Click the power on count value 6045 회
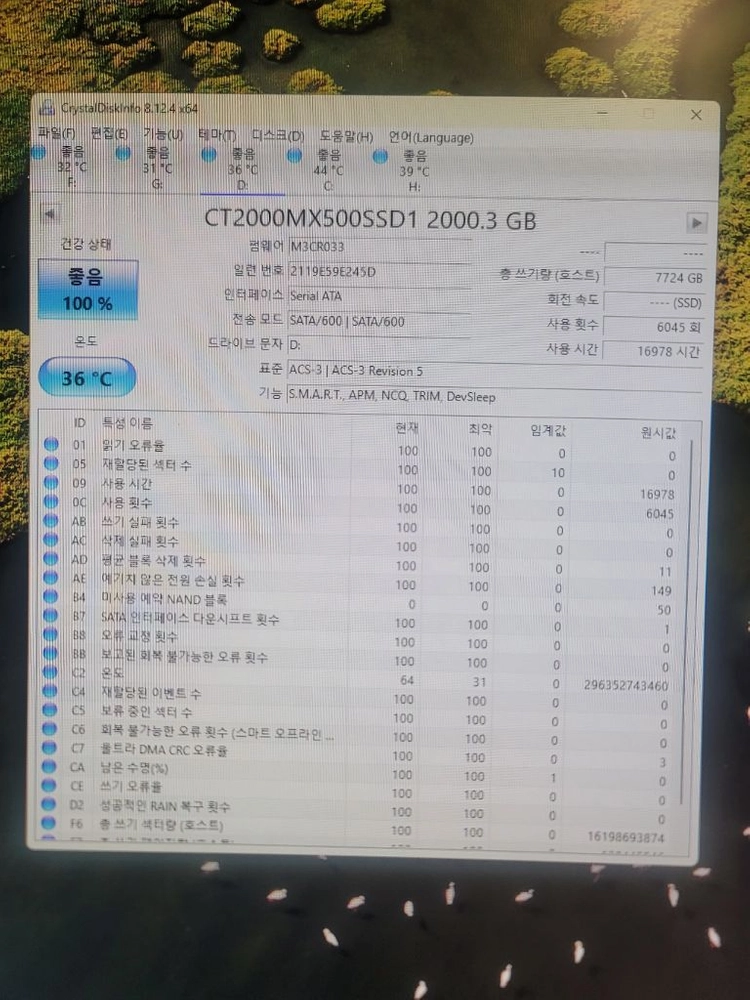 654,327
